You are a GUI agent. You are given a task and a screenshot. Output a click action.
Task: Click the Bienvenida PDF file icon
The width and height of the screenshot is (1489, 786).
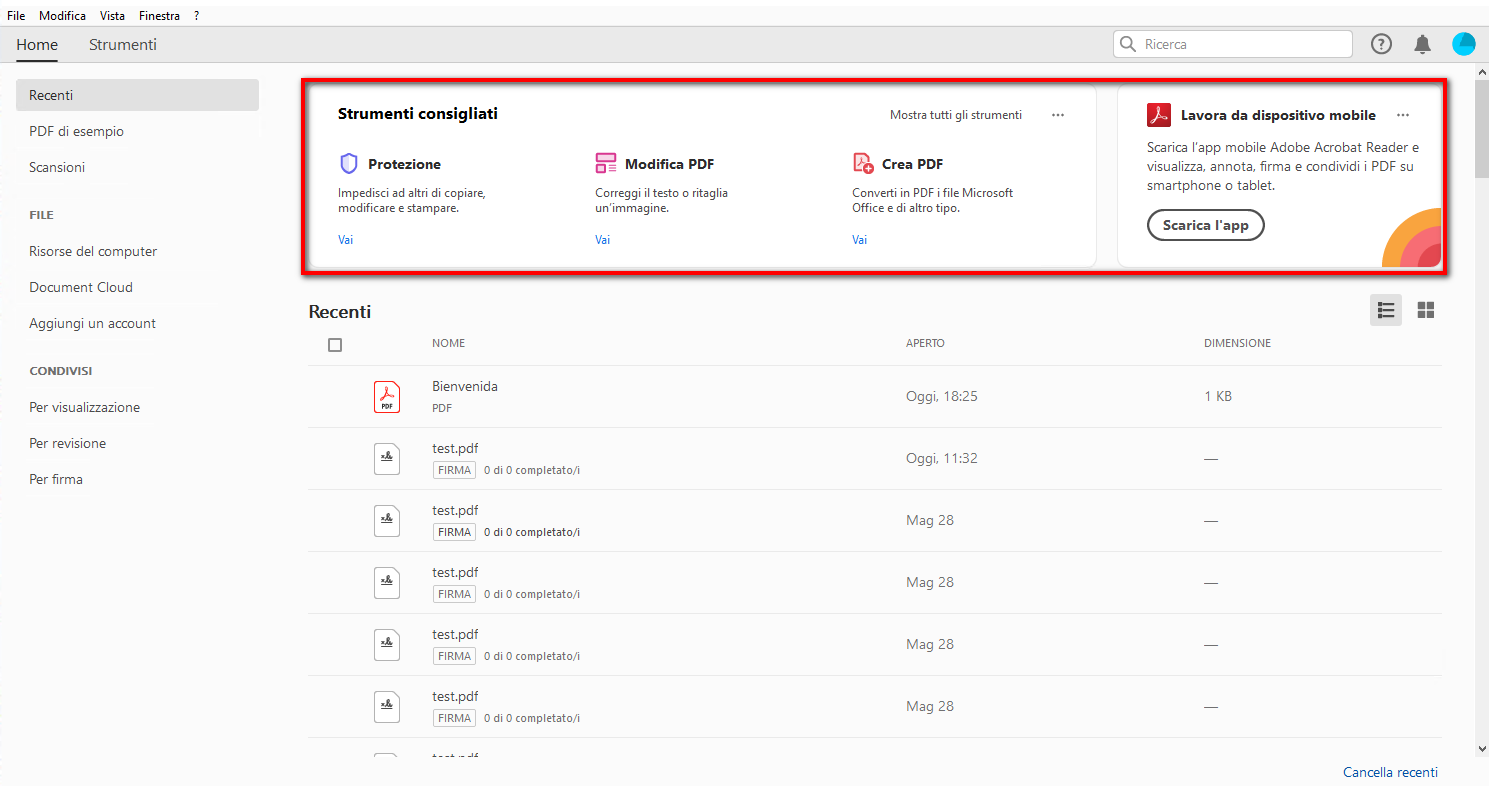(387, 397)
